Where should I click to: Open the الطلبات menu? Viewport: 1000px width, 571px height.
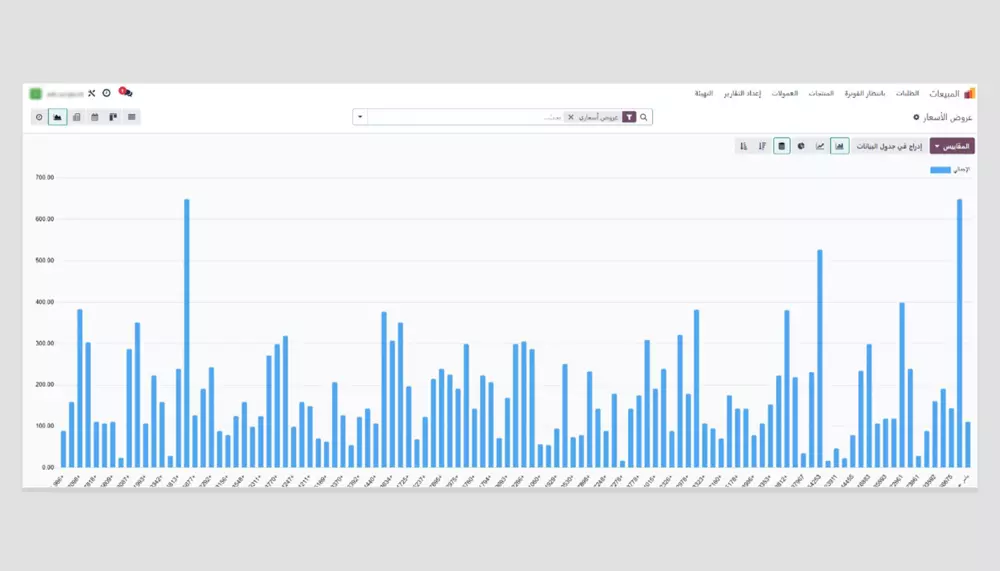pyautogui.click(x=908, y=93)
